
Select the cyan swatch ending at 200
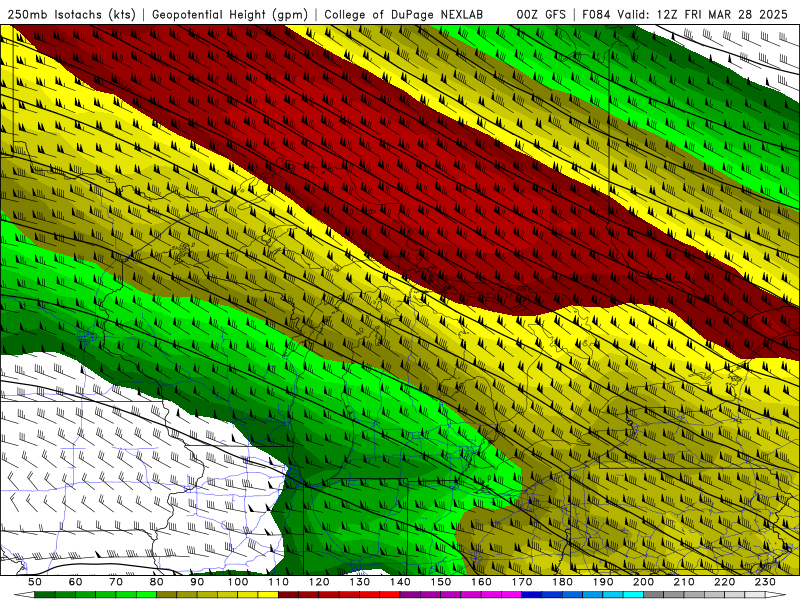(x=633, y=595)
